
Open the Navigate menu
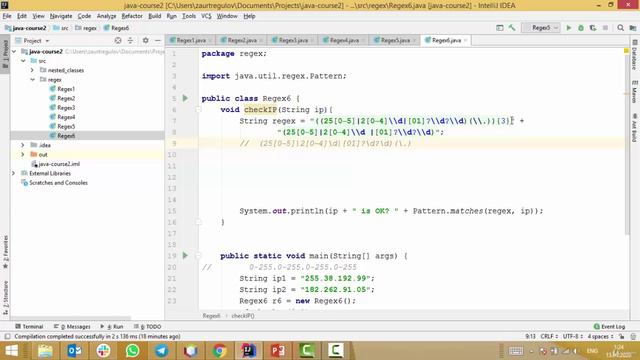pyautogui.click(x=61, y=16)
